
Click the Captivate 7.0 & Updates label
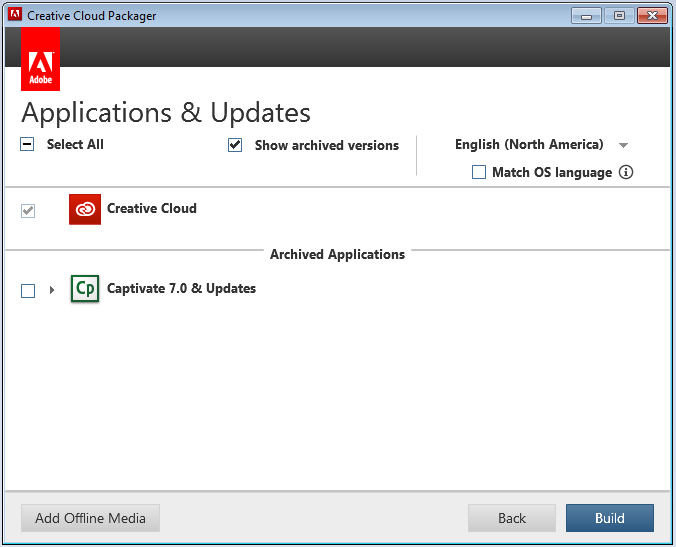[x=182, y=288]
